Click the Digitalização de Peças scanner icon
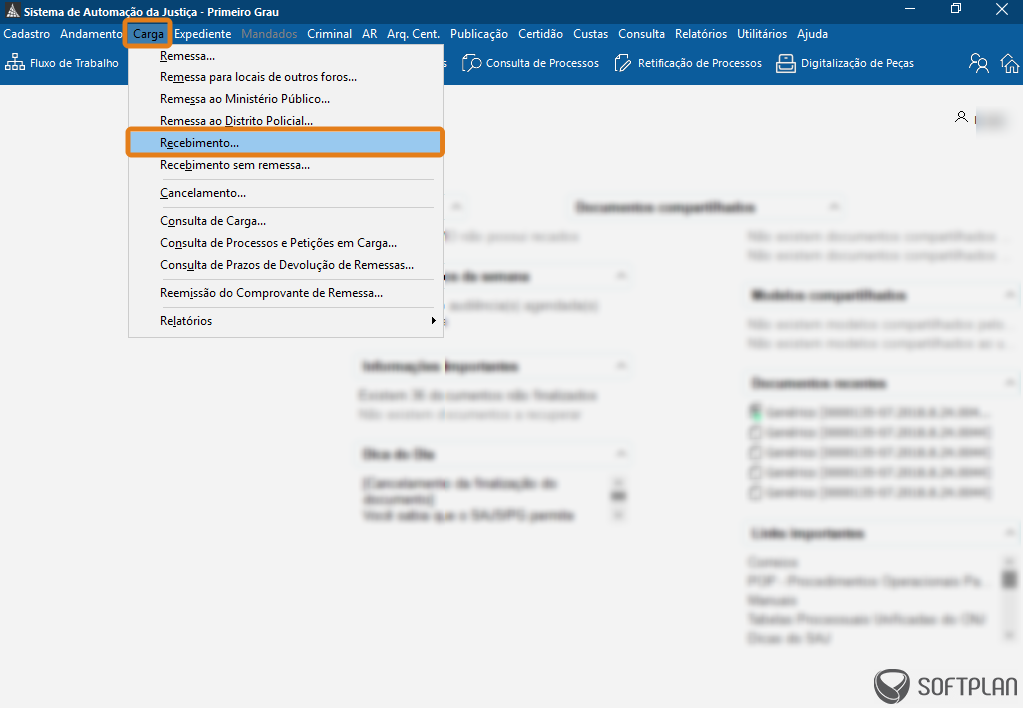This screenshot has height=708, width=1023. click(786, 63)
